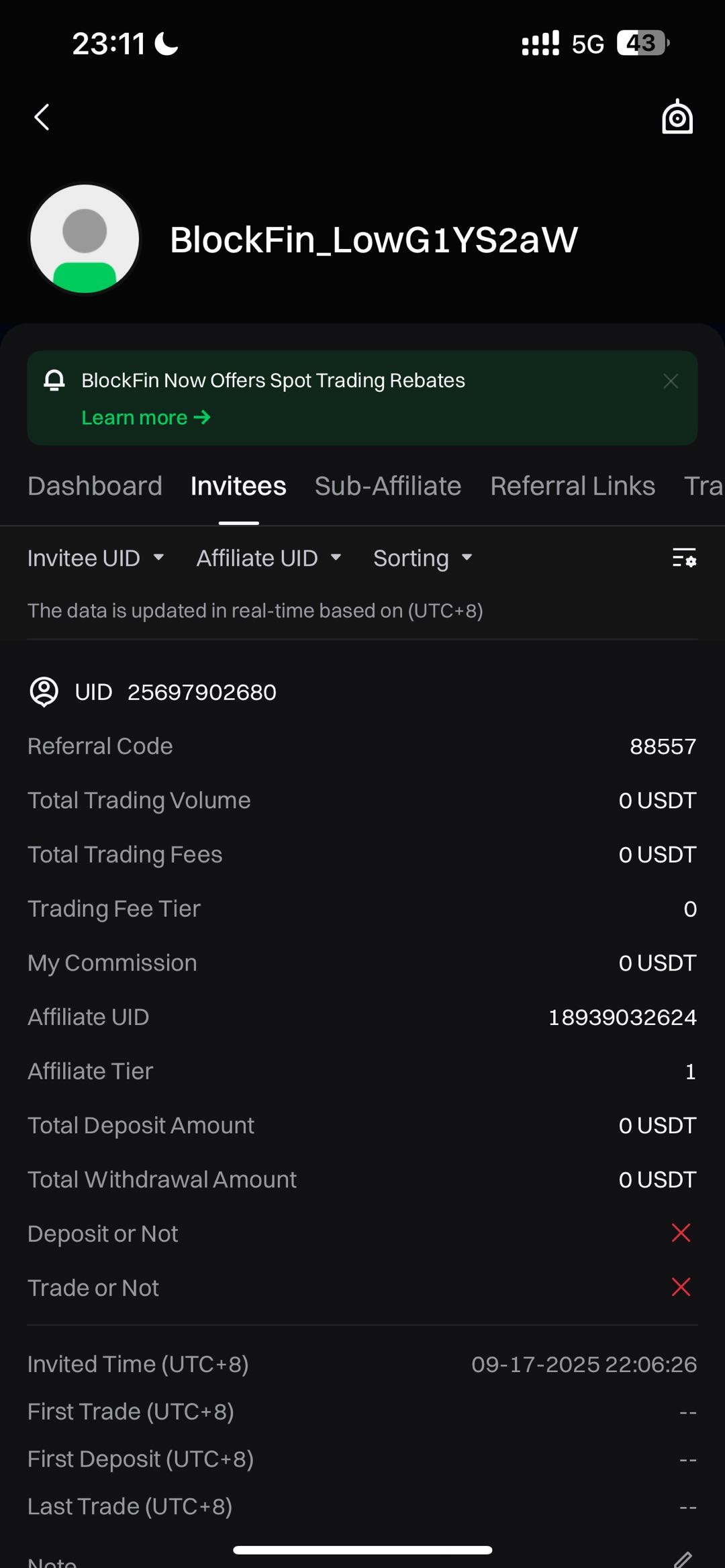The height and width of the screenshot is (1568, 725).
Task: Tap the user icon beside UID
Action: click(x=44, y=692)
